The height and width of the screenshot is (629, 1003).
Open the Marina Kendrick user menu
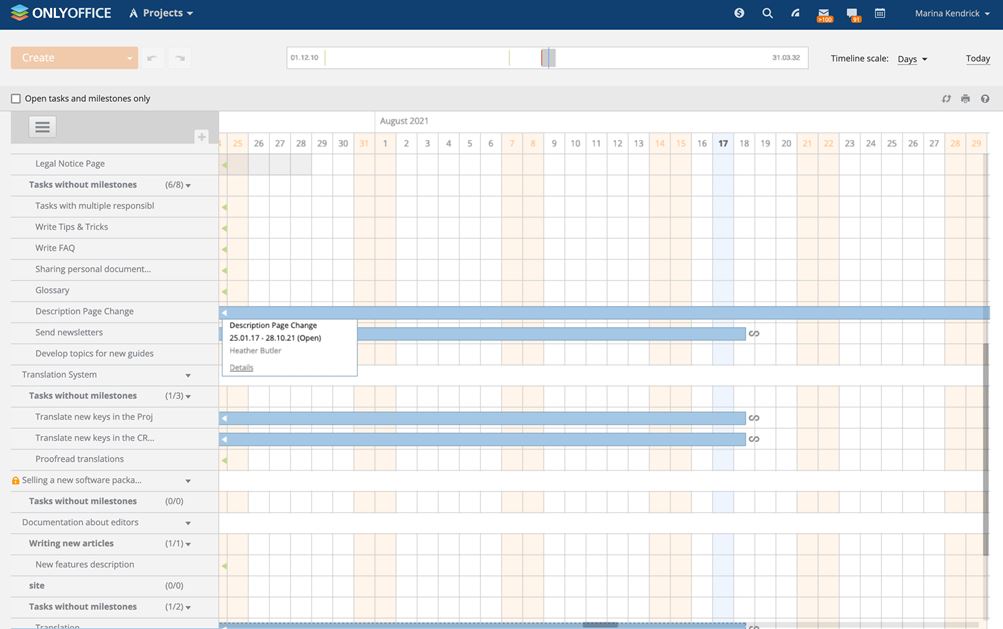coord(952,13)
